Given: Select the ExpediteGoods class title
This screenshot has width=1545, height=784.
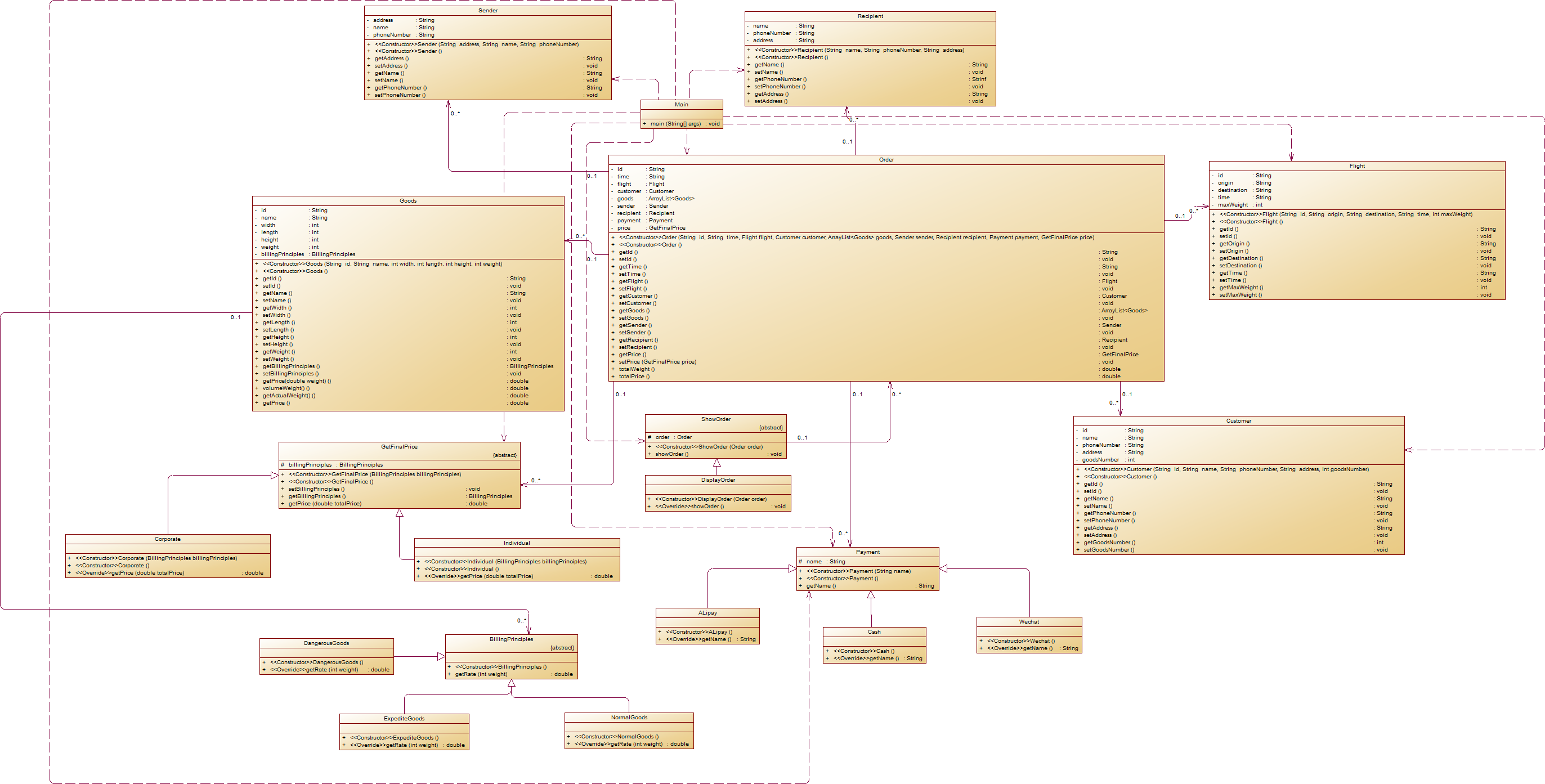Looking at the screenshot, I should (x=404, y=719).
